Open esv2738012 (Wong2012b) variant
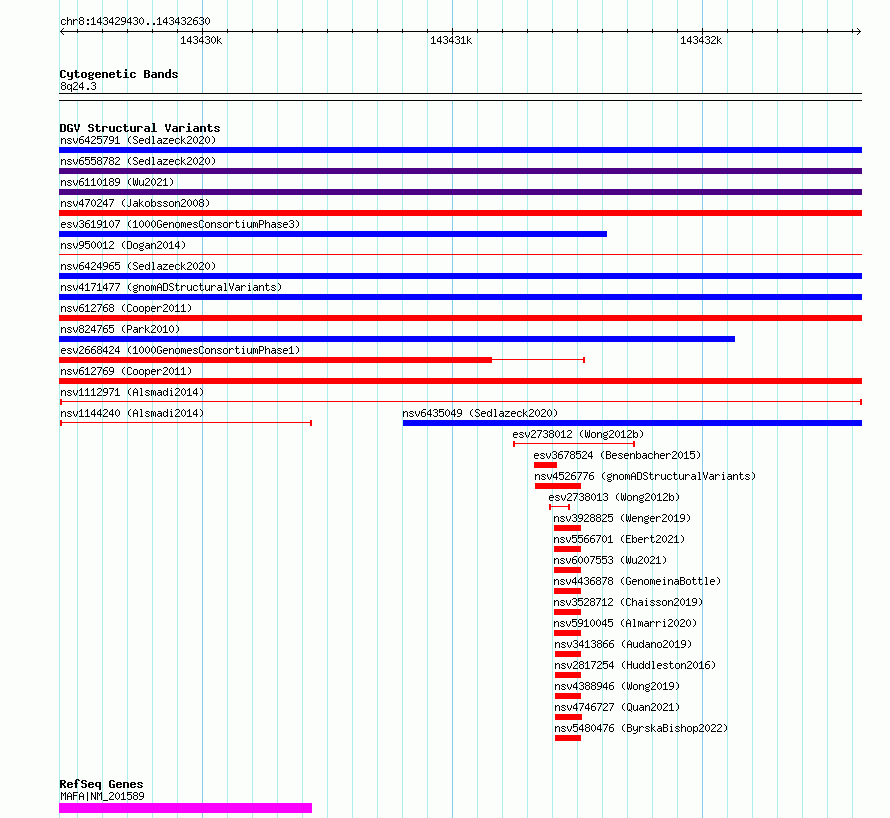890x818 pixels. 578,434
